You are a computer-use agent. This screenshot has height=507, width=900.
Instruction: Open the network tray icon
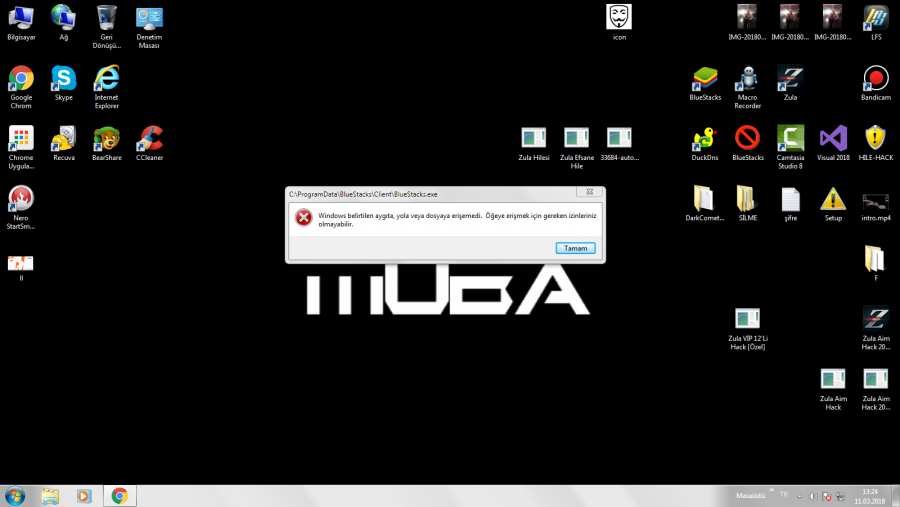[840, 496]
